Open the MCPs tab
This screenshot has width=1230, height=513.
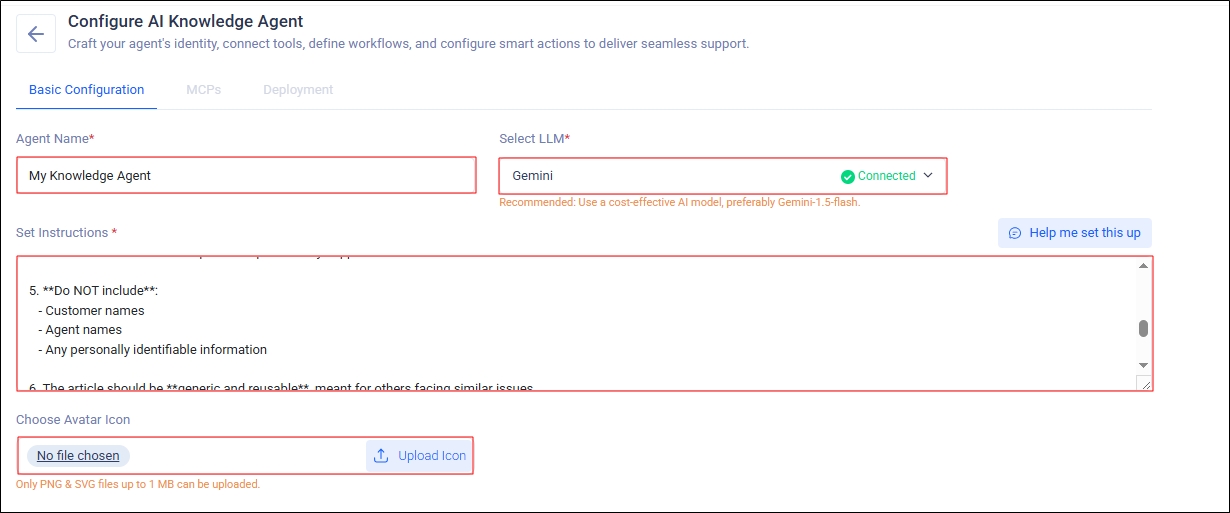pos(203,90)
